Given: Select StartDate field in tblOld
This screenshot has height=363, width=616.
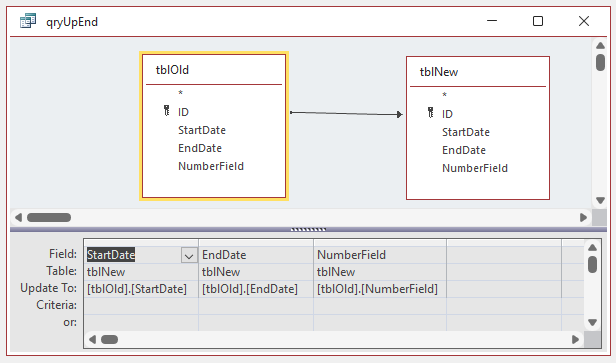Looking at the screenshot, I should (x=202, y=130).
